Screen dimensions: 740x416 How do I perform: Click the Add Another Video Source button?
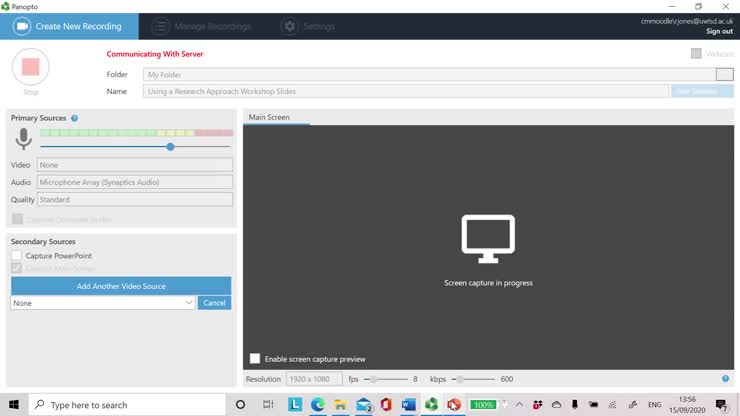(121, 286)
